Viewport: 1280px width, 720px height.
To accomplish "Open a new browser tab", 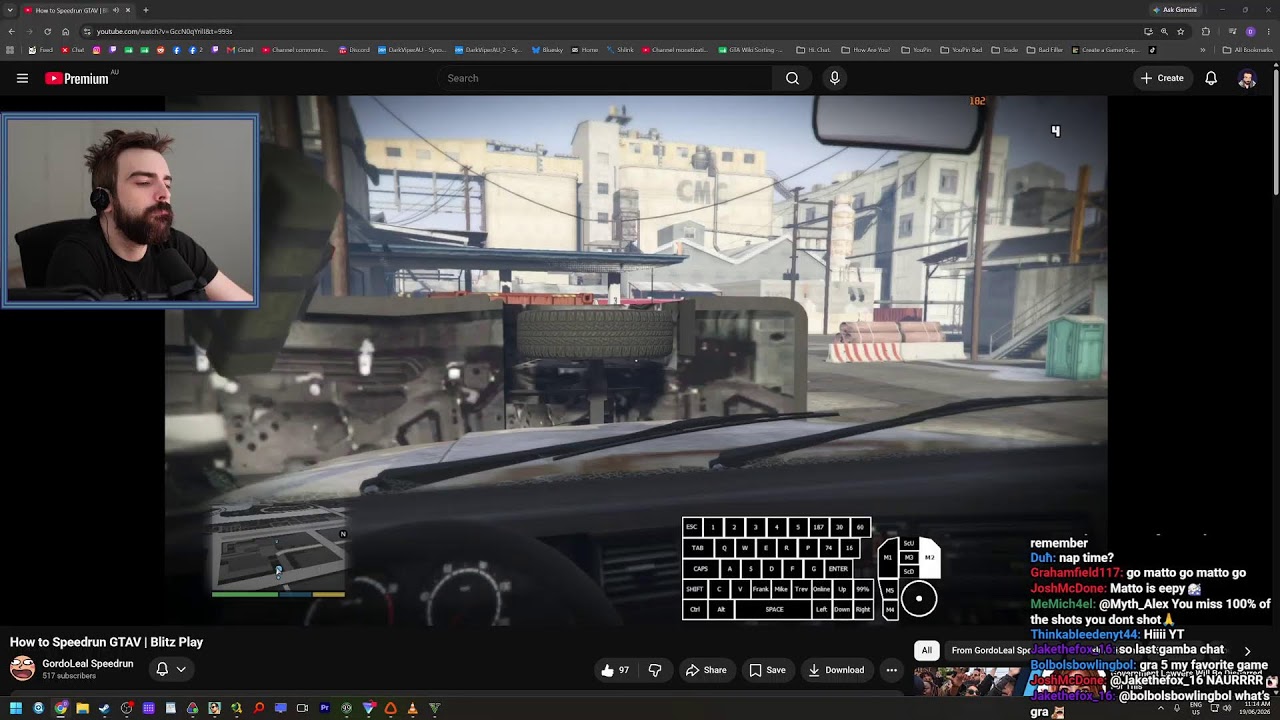I will click(x=146, y=10).
